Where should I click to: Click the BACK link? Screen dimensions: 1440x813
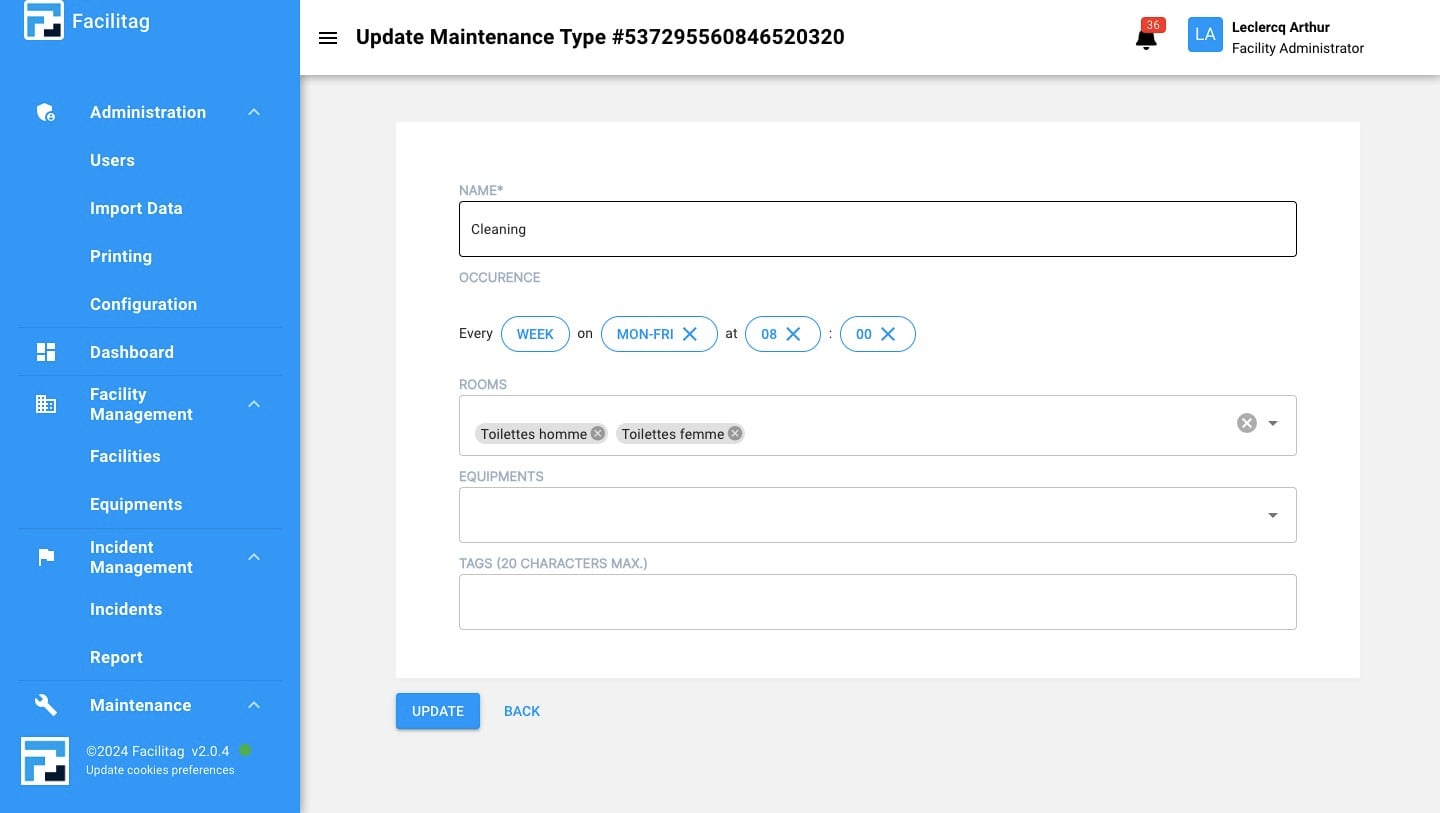click(522, 711)
